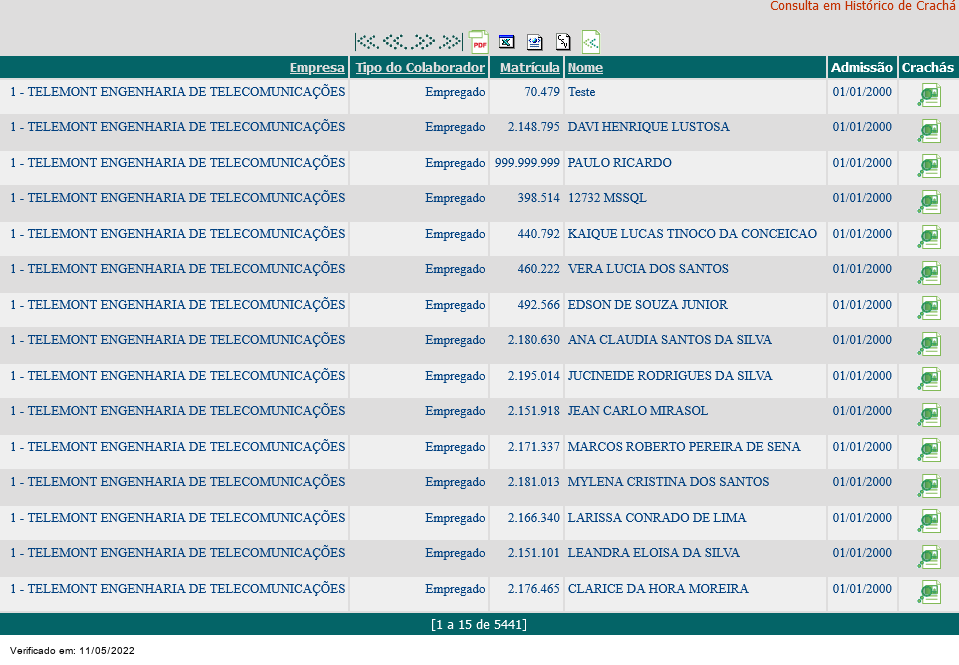Viewport: 959px width, 665px height.
Task: Open crachás for MYLENA CRISTINA DOS SANTOS
Action: (928, 486)
